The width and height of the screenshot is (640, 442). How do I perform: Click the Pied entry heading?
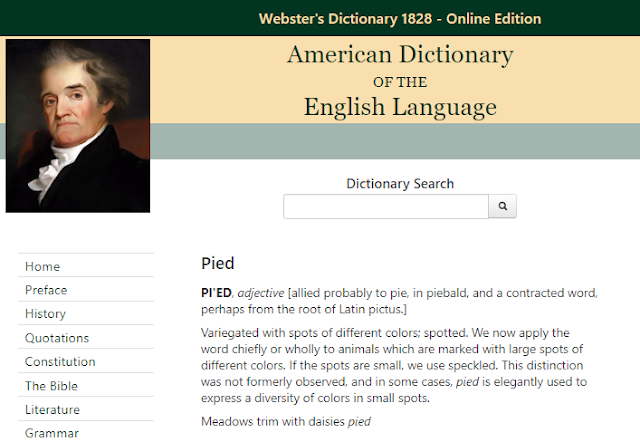(218, 263)
